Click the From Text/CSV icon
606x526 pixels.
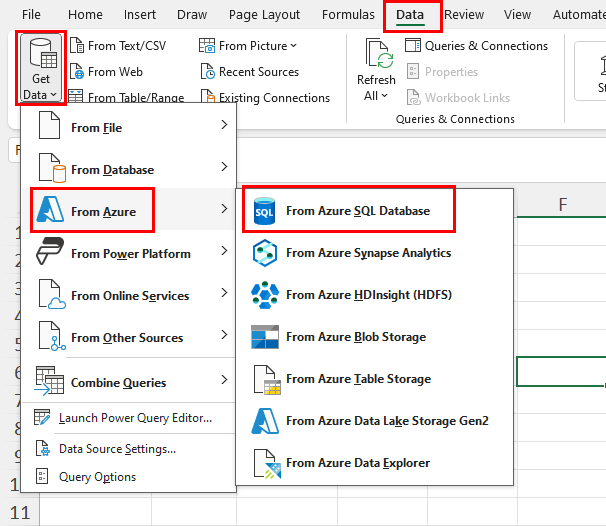pos(77,46)
